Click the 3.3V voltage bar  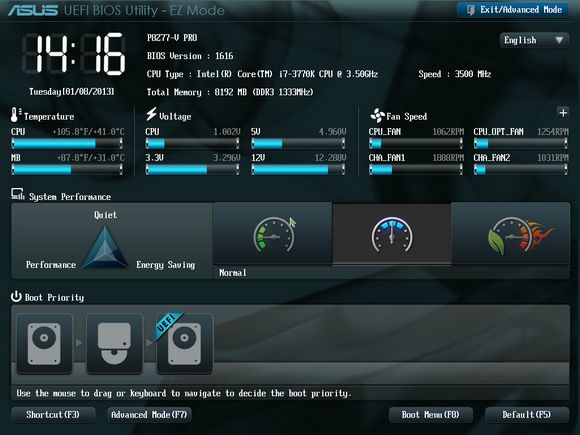192,169
